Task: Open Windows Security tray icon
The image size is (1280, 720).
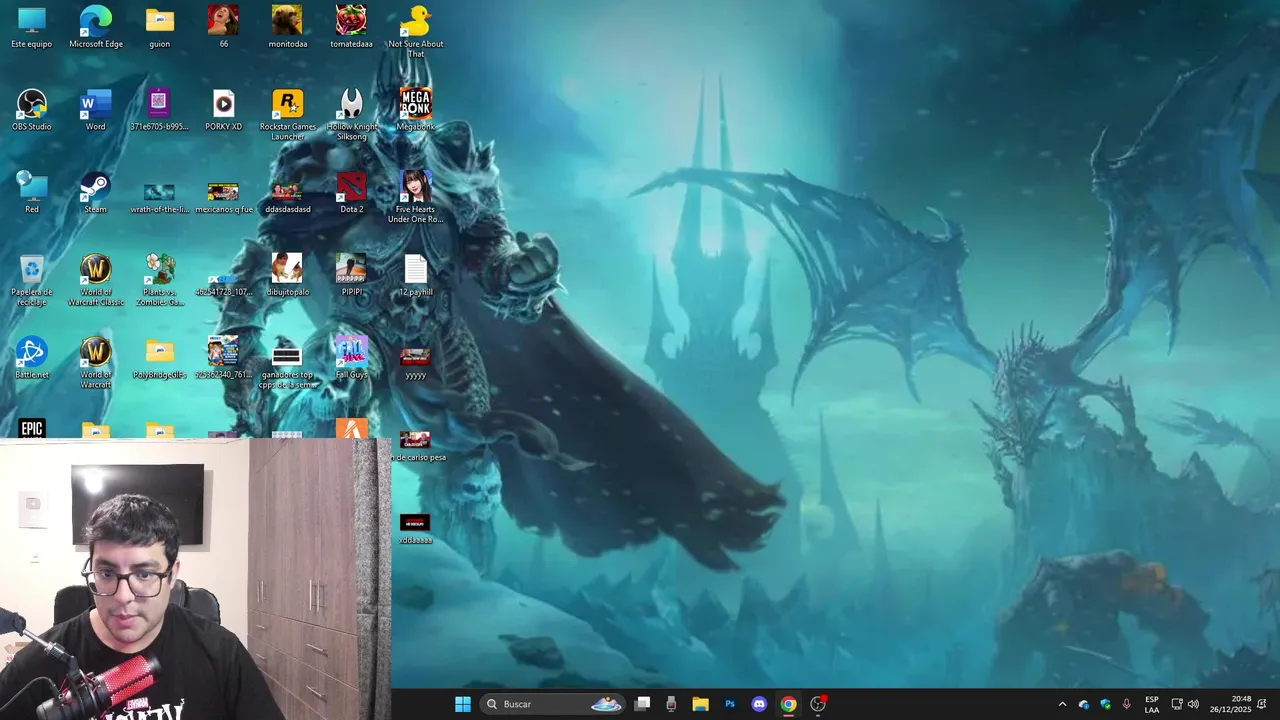Action: [x=1105, y=704]
